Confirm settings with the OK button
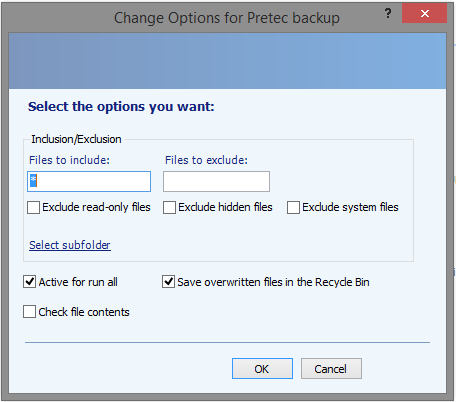Screen dimensions: 456x402 262,369
